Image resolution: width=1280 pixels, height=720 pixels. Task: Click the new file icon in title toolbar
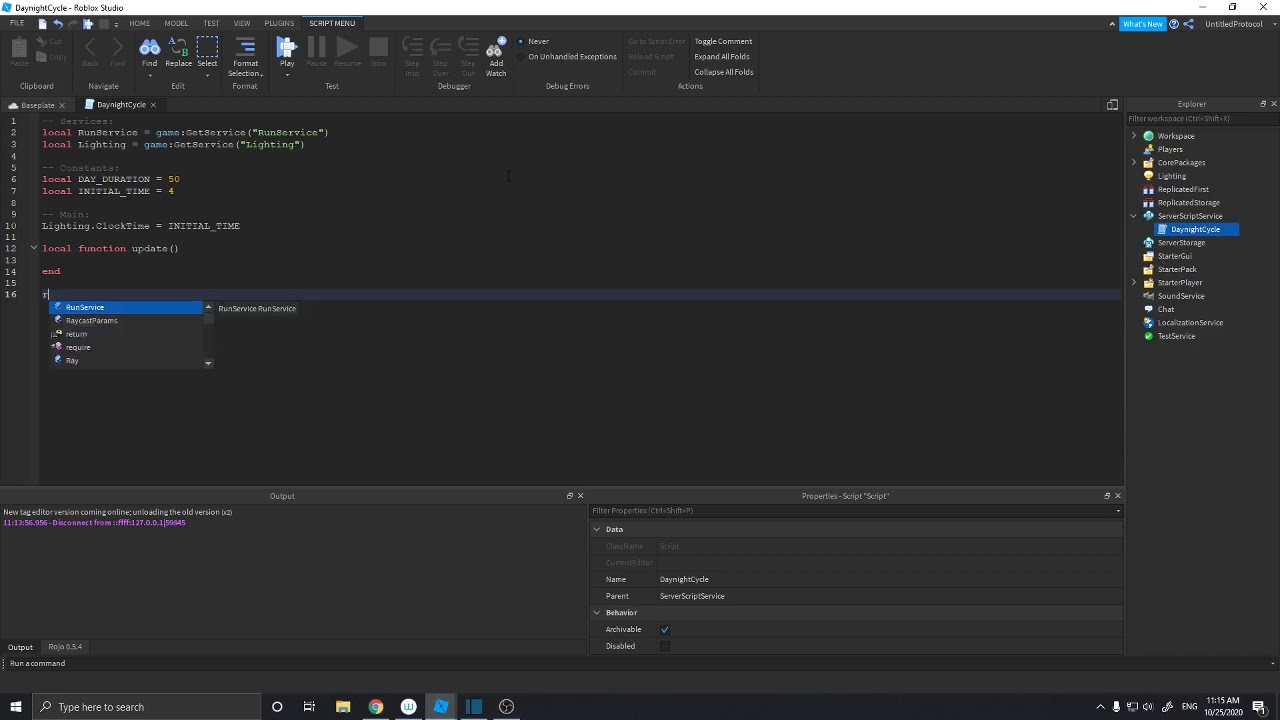point(43,23)
